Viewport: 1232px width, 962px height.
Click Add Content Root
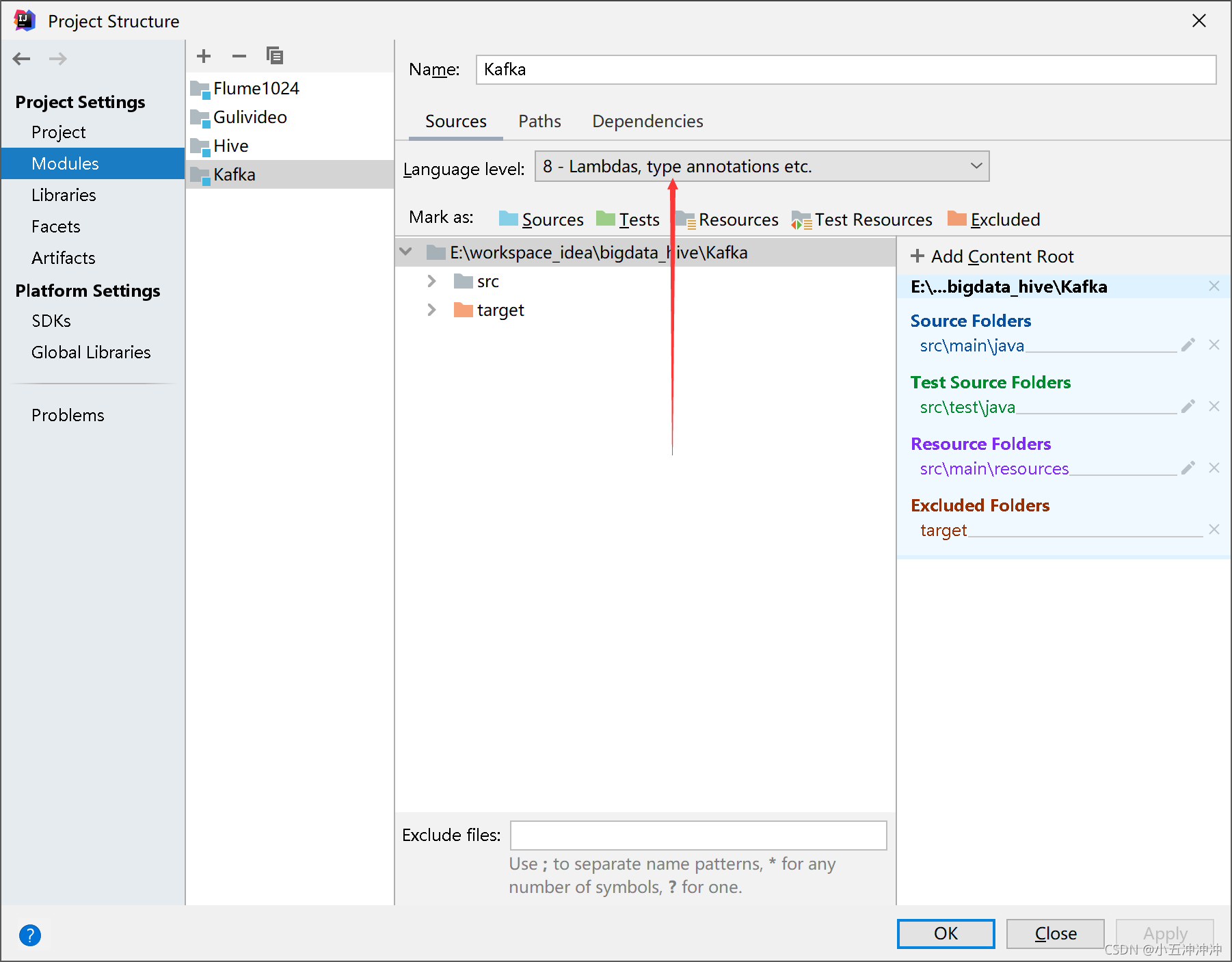click(993, 256)
